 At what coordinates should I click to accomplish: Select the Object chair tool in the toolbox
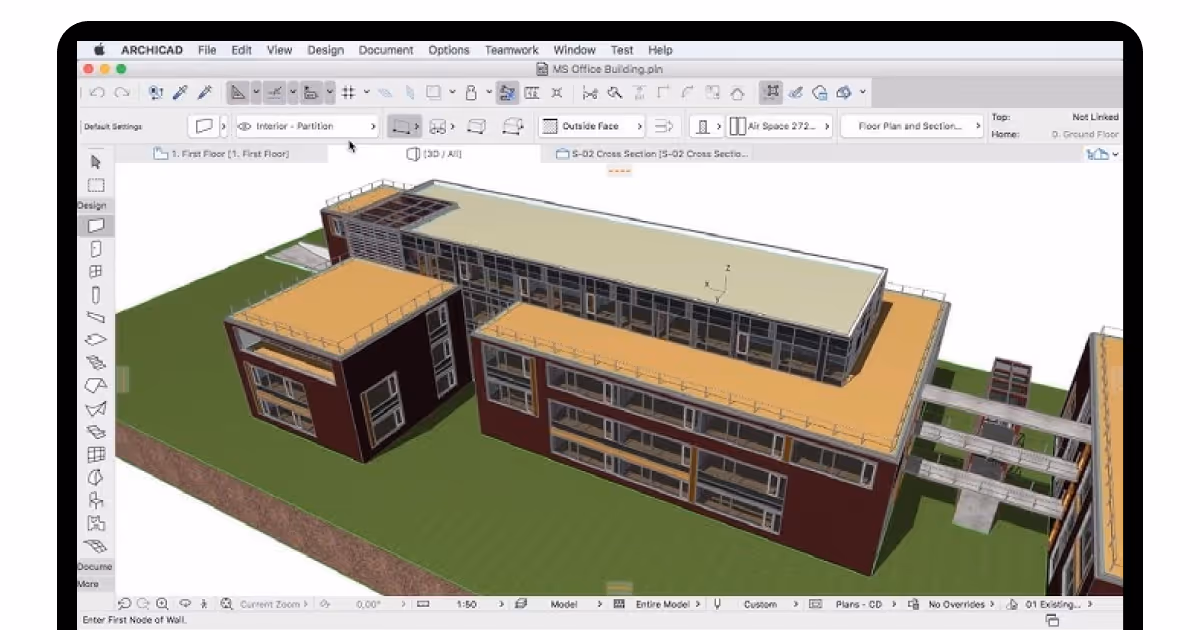96,500
